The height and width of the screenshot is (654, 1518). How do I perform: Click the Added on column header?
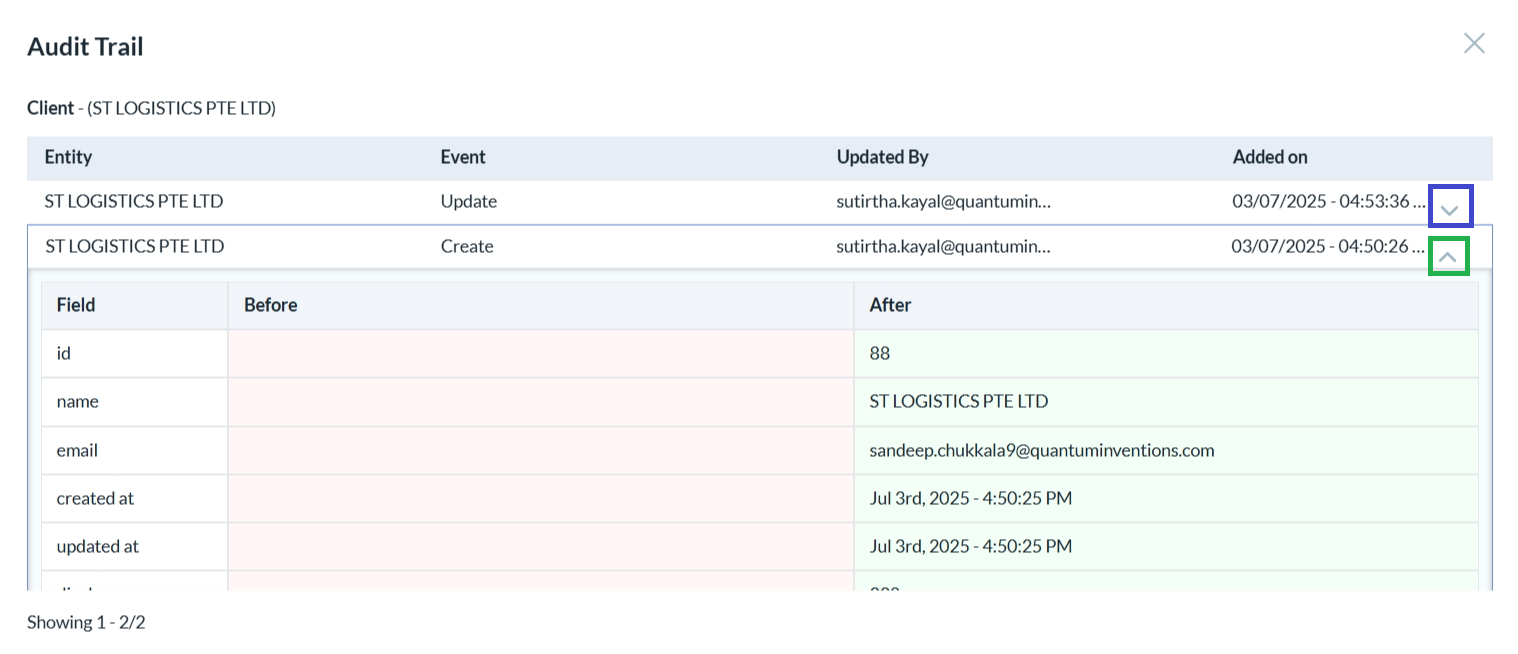click(x=1270, y=157)
